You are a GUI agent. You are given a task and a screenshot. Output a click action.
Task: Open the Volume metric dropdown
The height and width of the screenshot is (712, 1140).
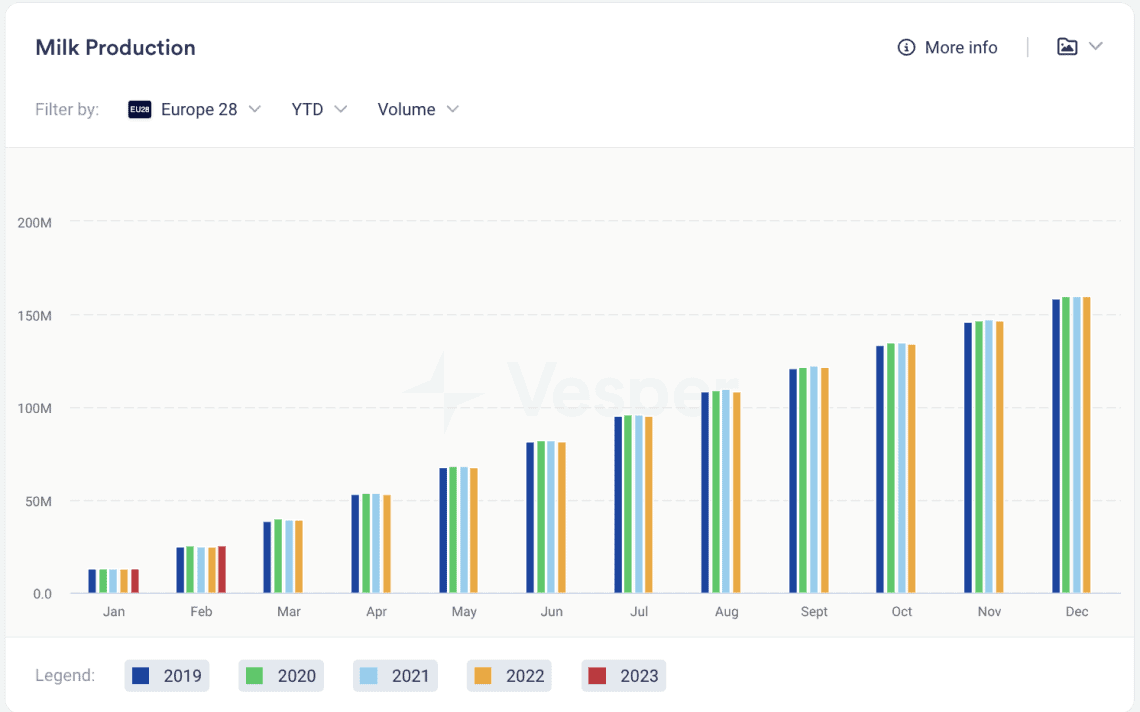[418, 110]
